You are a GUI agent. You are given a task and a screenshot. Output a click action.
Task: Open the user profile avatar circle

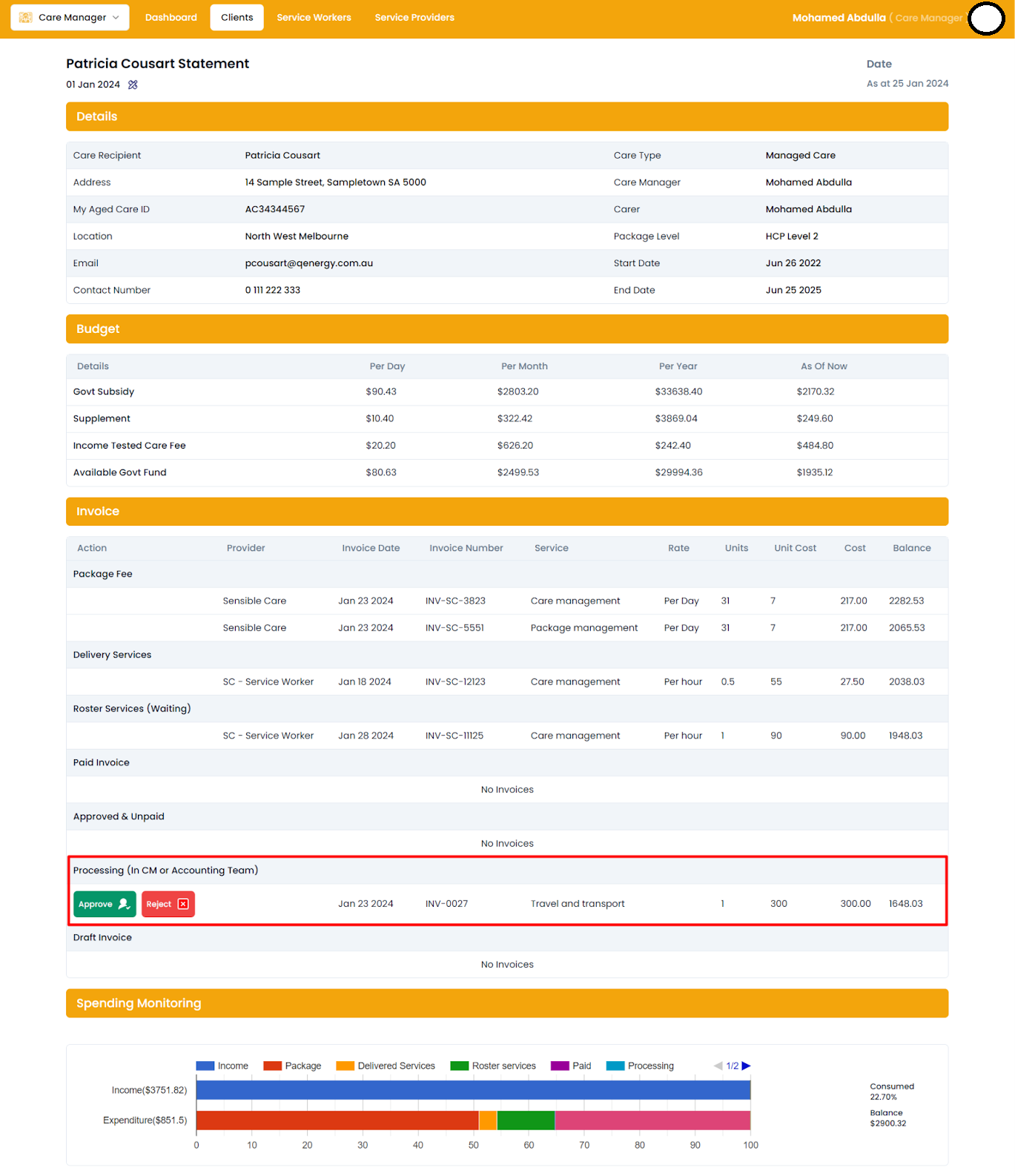coord(986,19)
